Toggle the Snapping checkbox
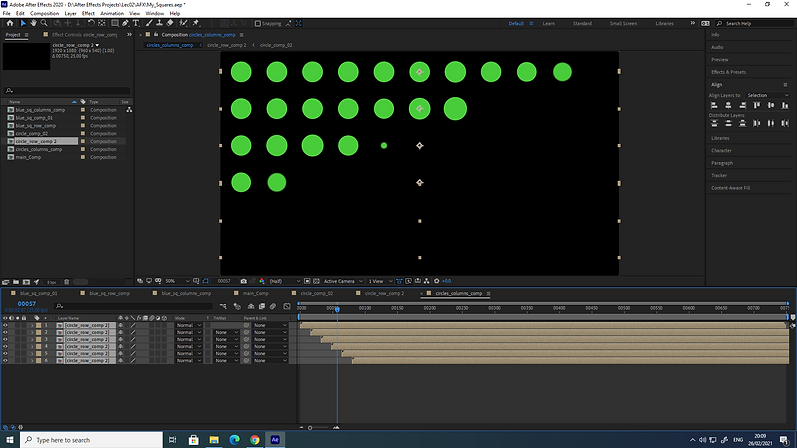Image resolution: width=797 pixels, height=448 pixels. click(x=258, y=23)
